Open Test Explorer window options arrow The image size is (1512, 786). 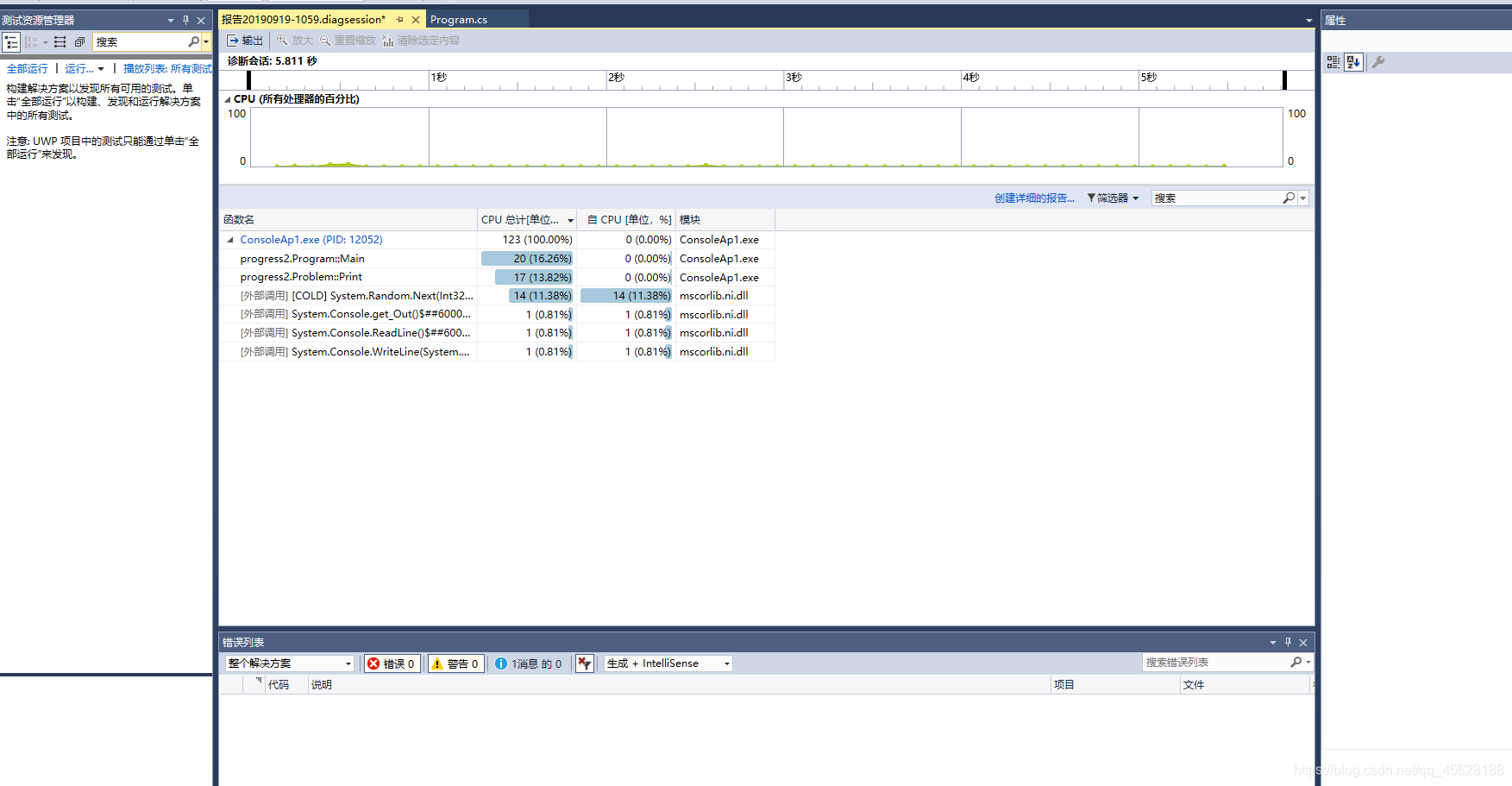point(170,20)
